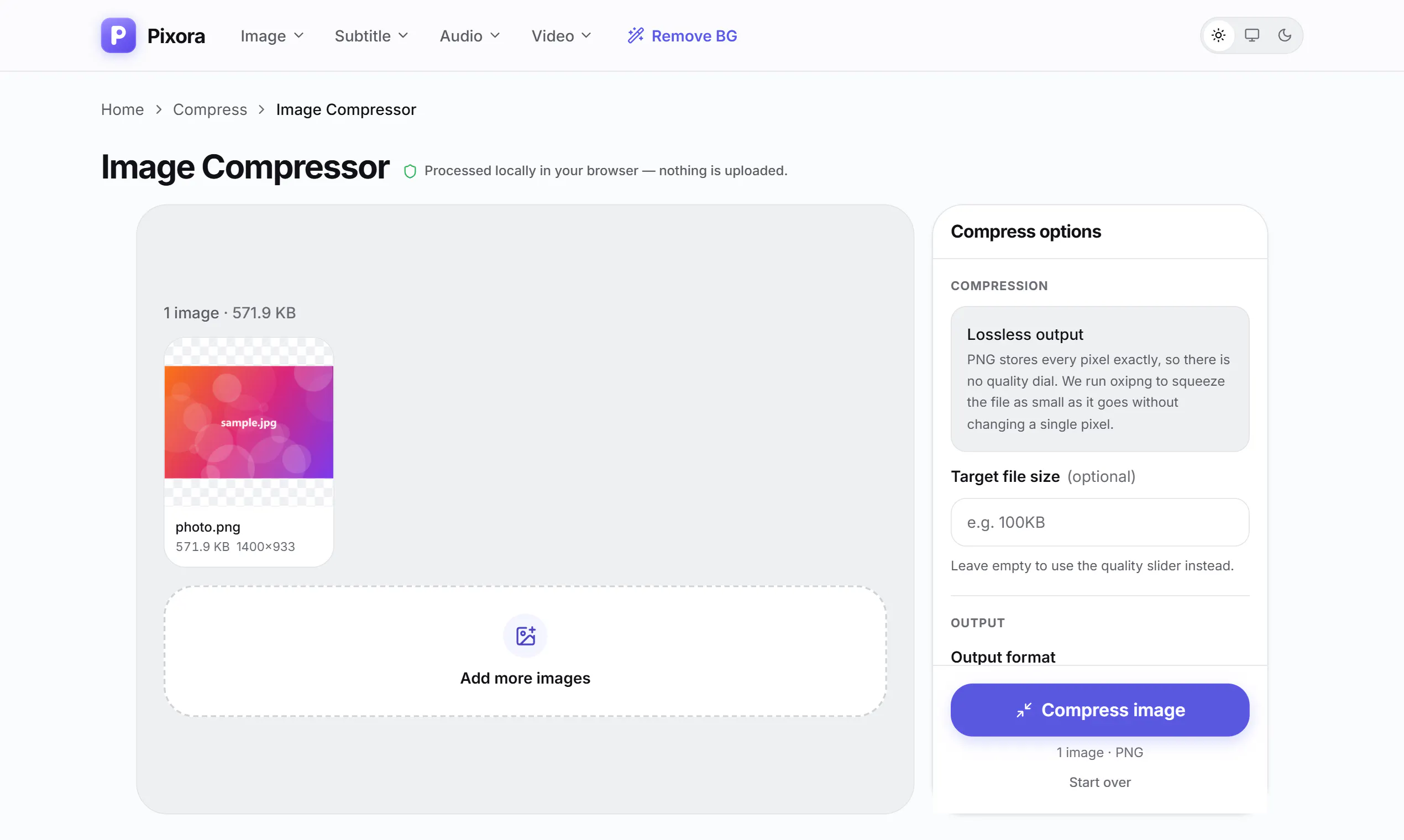Screen dimensions: 1404x840
Task: Click Add more images dropzone label
Action: 525,678
